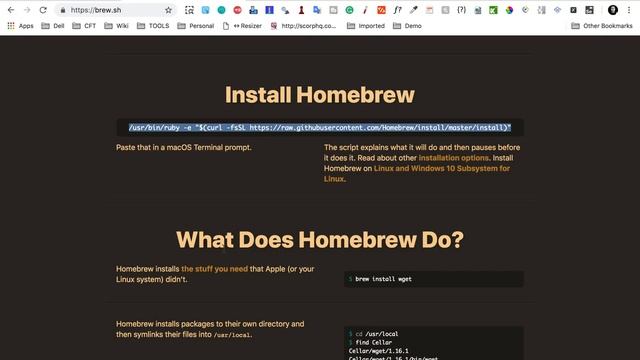Expand the Personal bookmarks folder
Screen dimensions: 640x360
(196, 26)
